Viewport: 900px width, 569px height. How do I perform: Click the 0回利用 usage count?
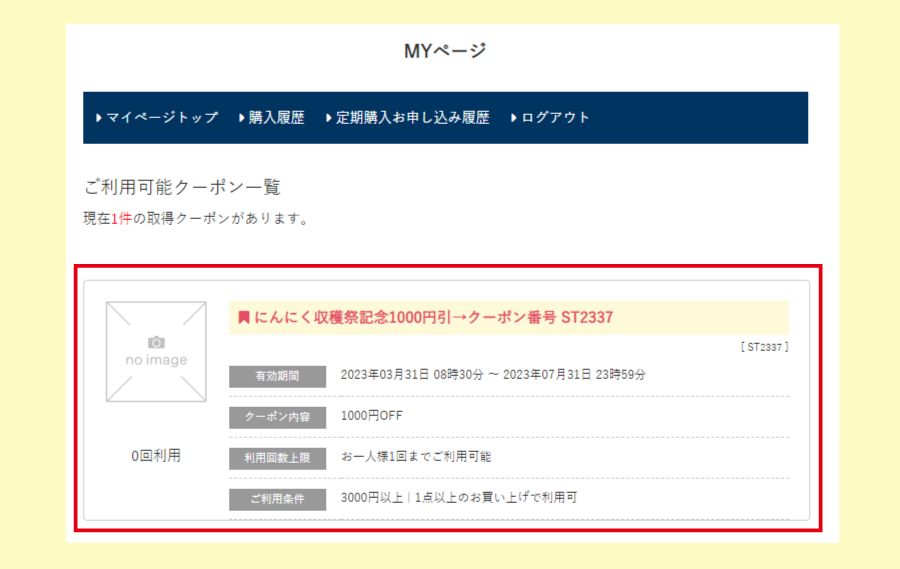[156, 456]
